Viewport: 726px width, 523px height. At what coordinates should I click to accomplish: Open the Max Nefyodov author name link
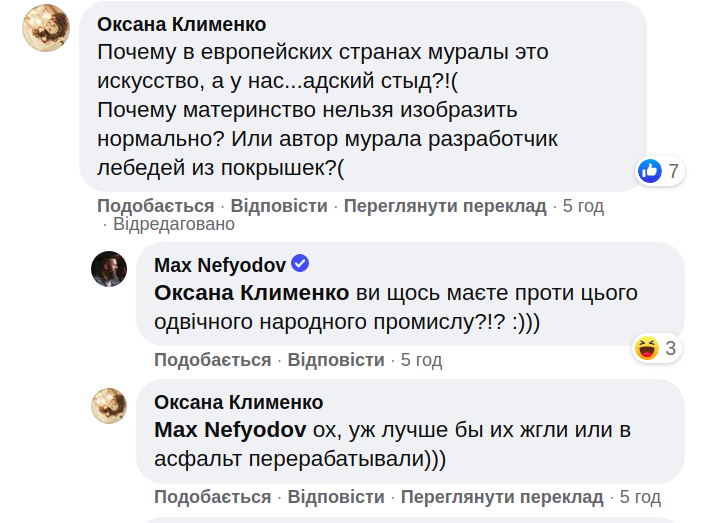(x=220, y=264)
